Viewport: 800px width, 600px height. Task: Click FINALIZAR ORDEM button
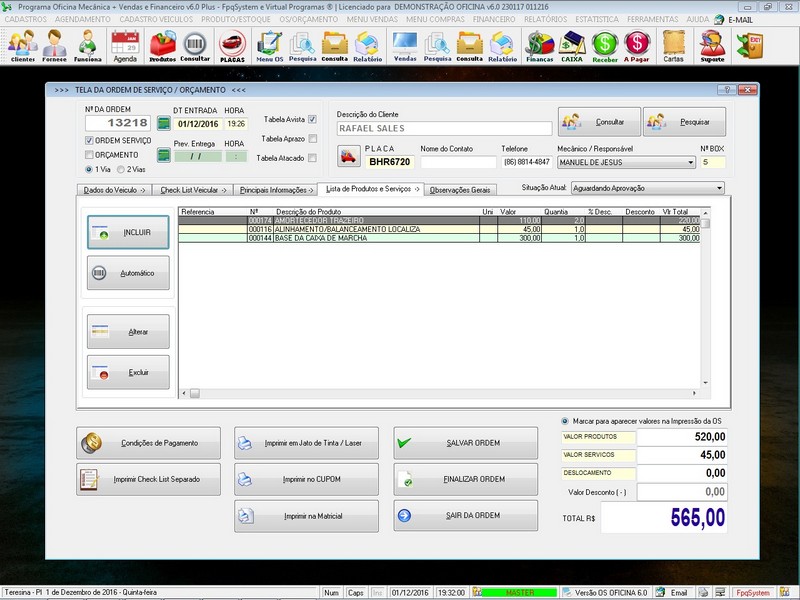465,479
